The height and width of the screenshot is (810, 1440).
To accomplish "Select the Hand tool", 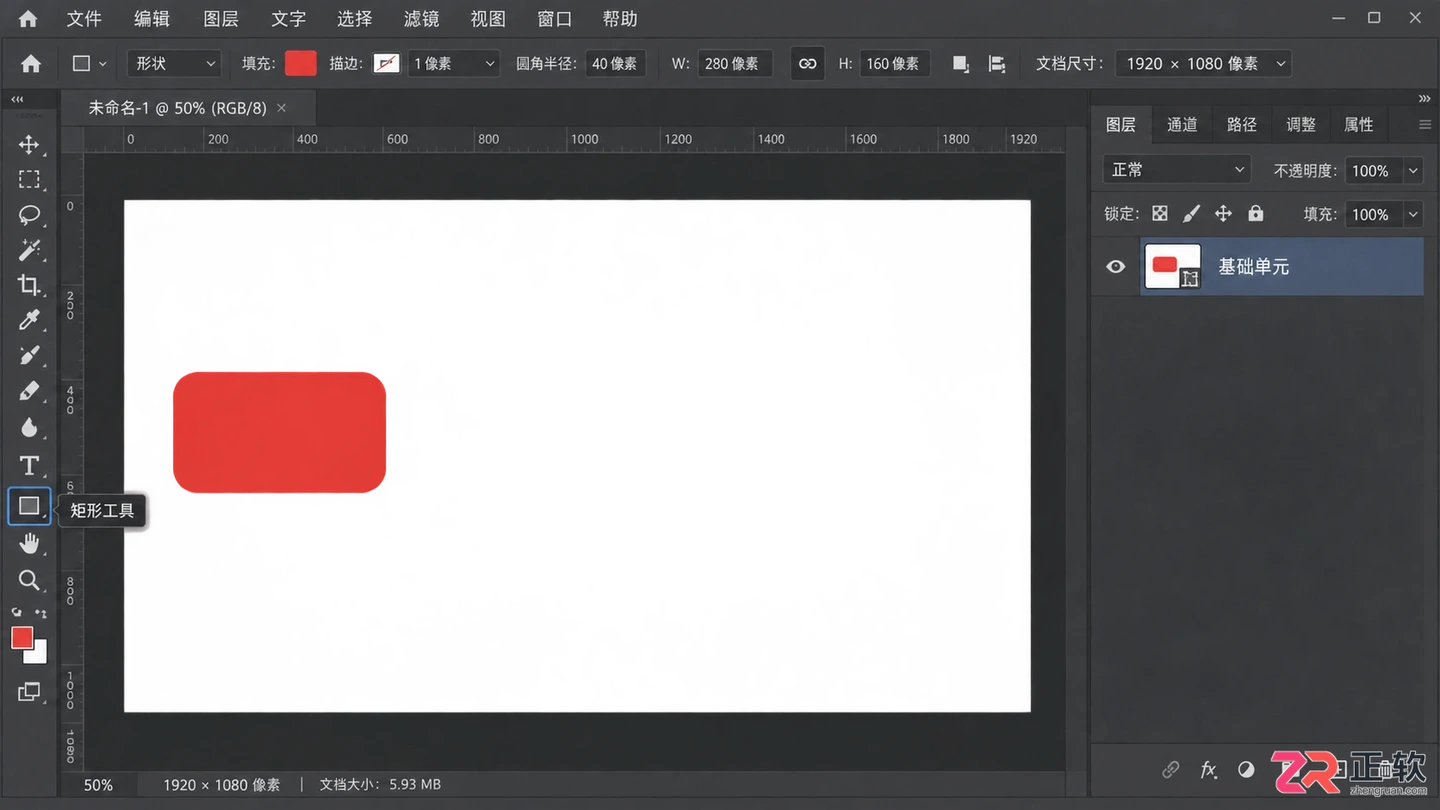I will (x=29, y=544).
